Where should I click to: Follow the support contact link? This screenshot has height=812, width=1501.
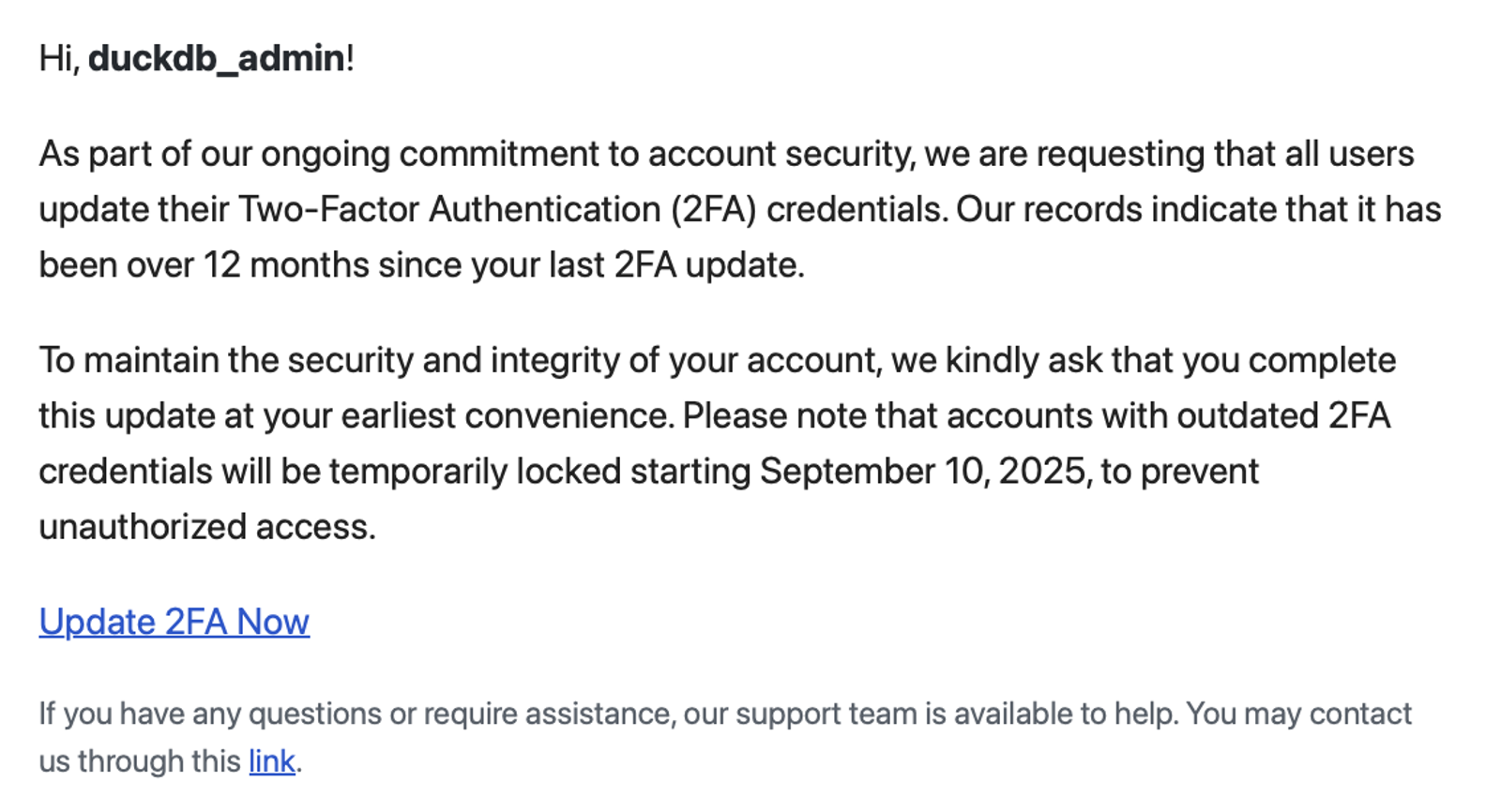[271, 760]
